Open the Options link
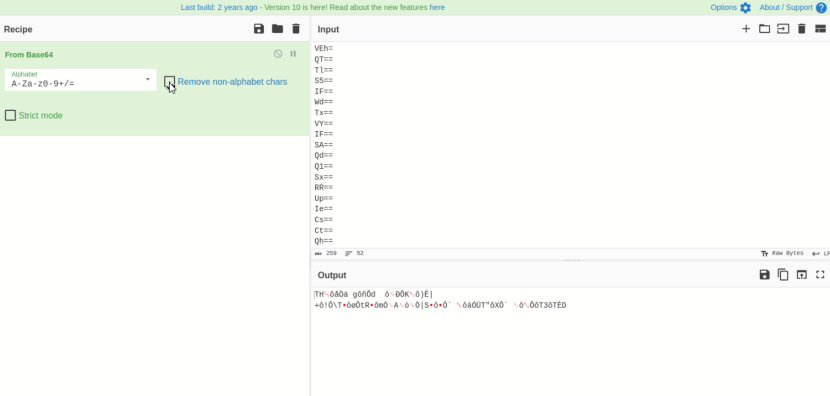The height and width of the screenshot is (396, 830). click(x=724, y=7)
